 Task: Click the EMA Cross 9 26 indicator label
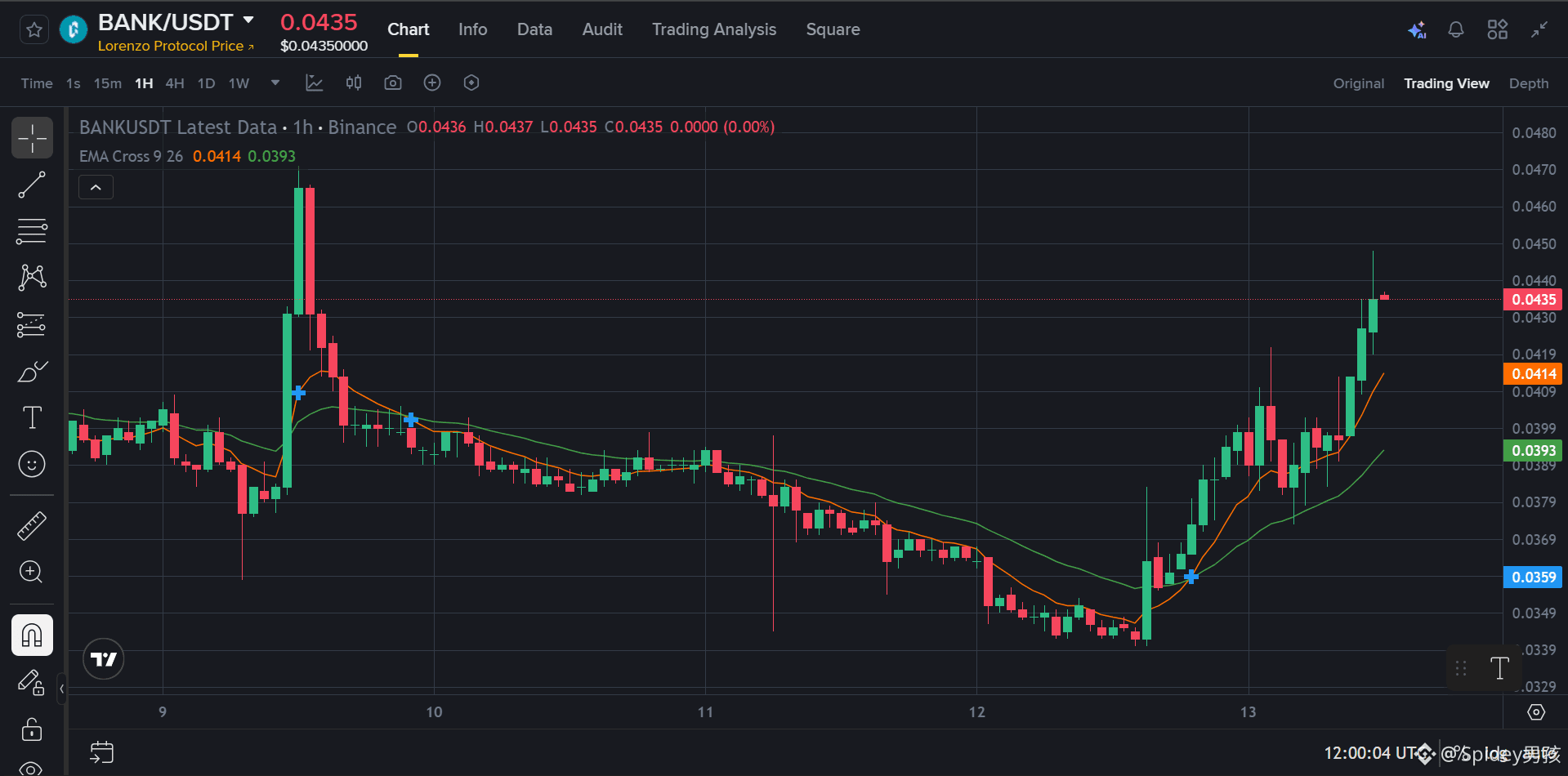(131, 156)
